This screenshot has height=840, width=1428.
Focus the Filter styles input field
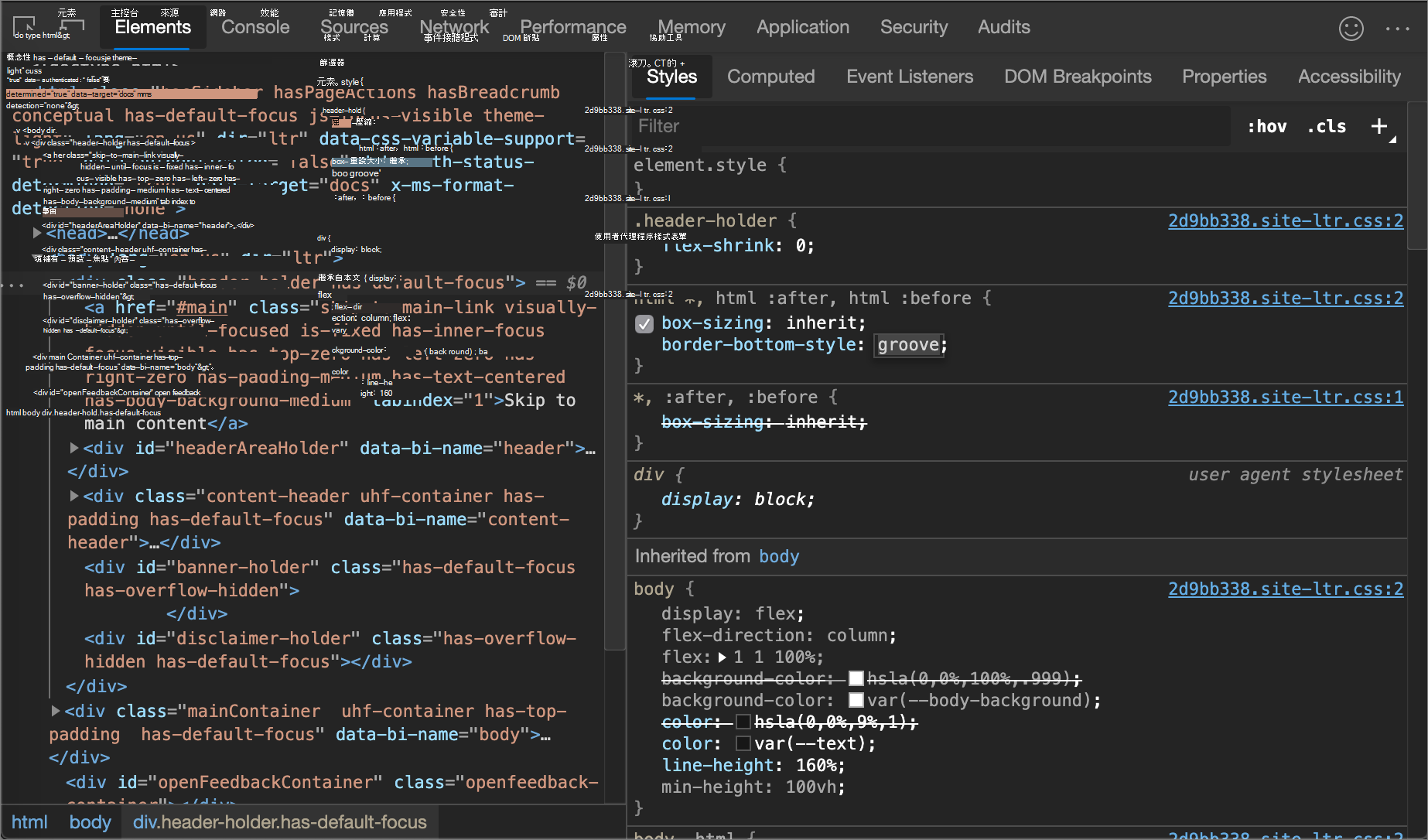tap(930, 126)
